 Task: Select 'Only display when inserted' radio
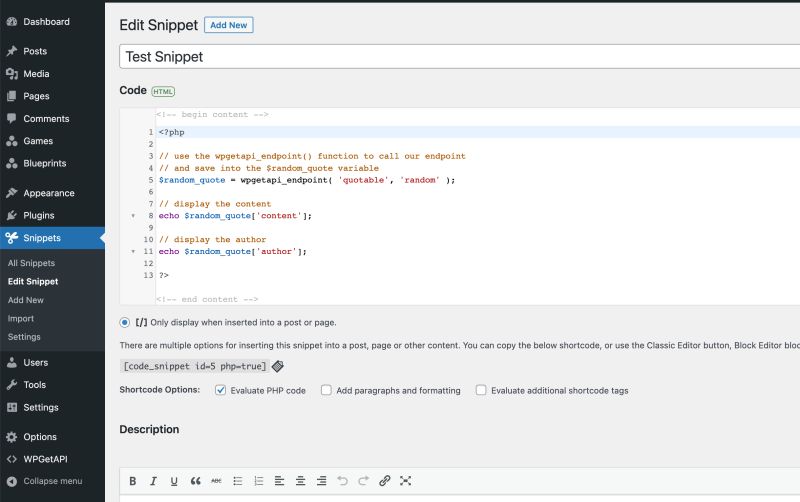(x=124, y=322)
